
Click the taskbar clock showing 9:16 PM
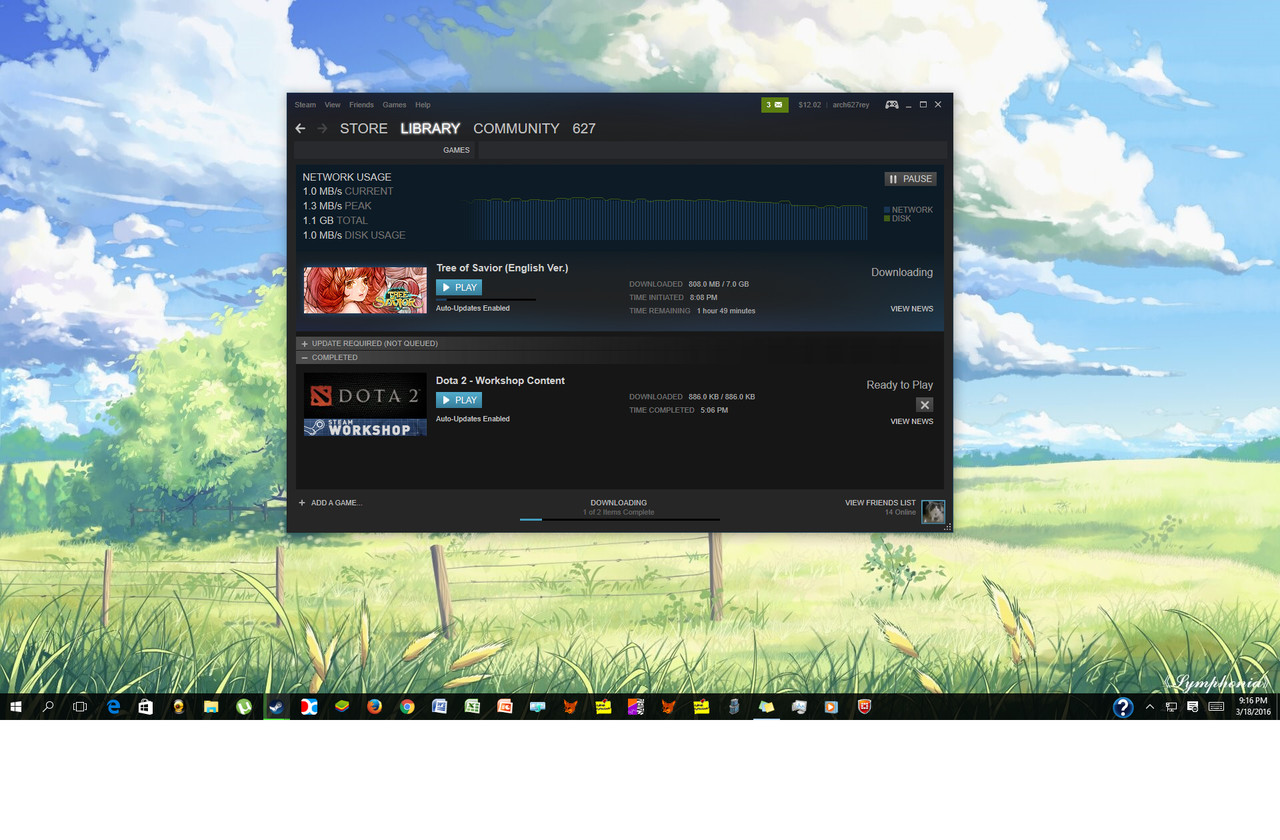coord(1253,706)
